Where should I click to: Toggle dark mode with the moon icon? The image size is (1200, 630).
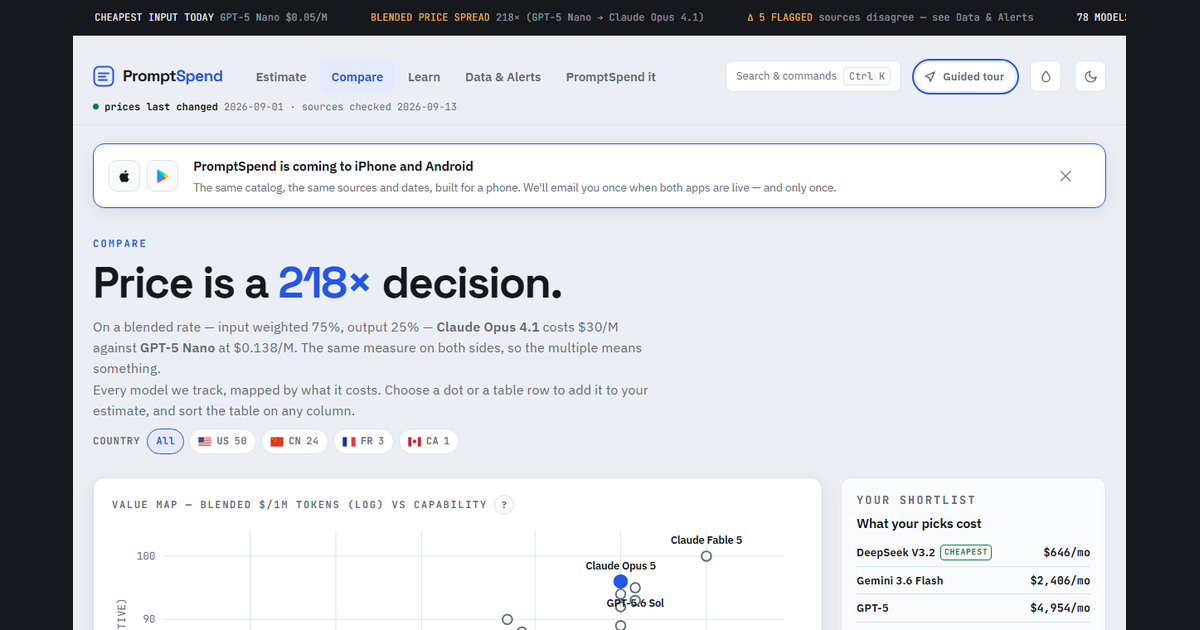pyautogui.click(x=1090, y=77)
